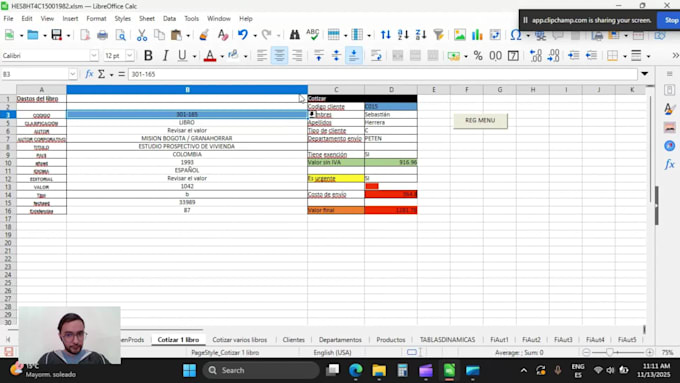Click the Windows Start button
The width and height of the screenshot is (680, 383).
click(190, 370)
